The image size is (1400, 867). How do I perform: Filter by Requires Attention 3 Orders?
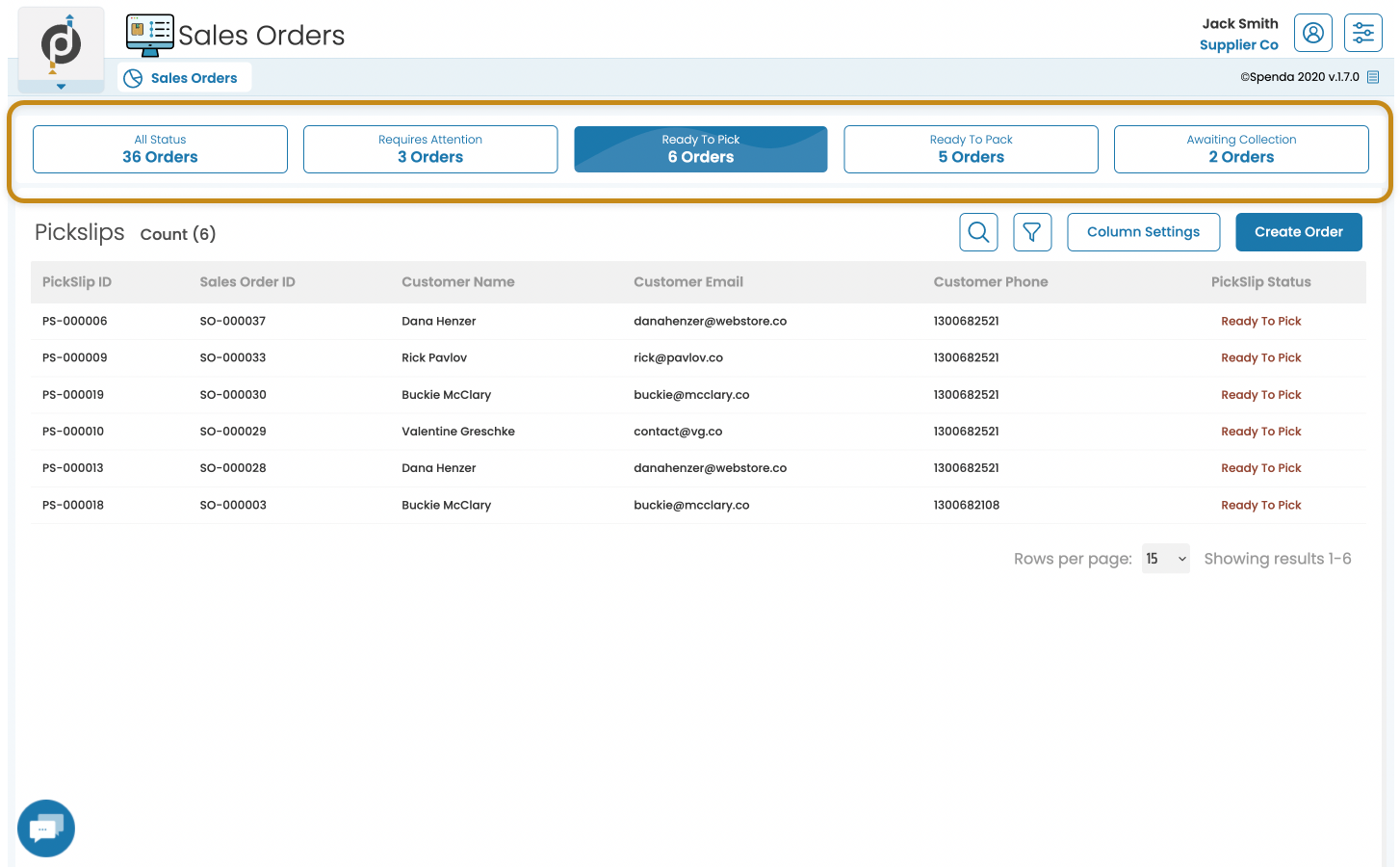[x=430, y=149]
